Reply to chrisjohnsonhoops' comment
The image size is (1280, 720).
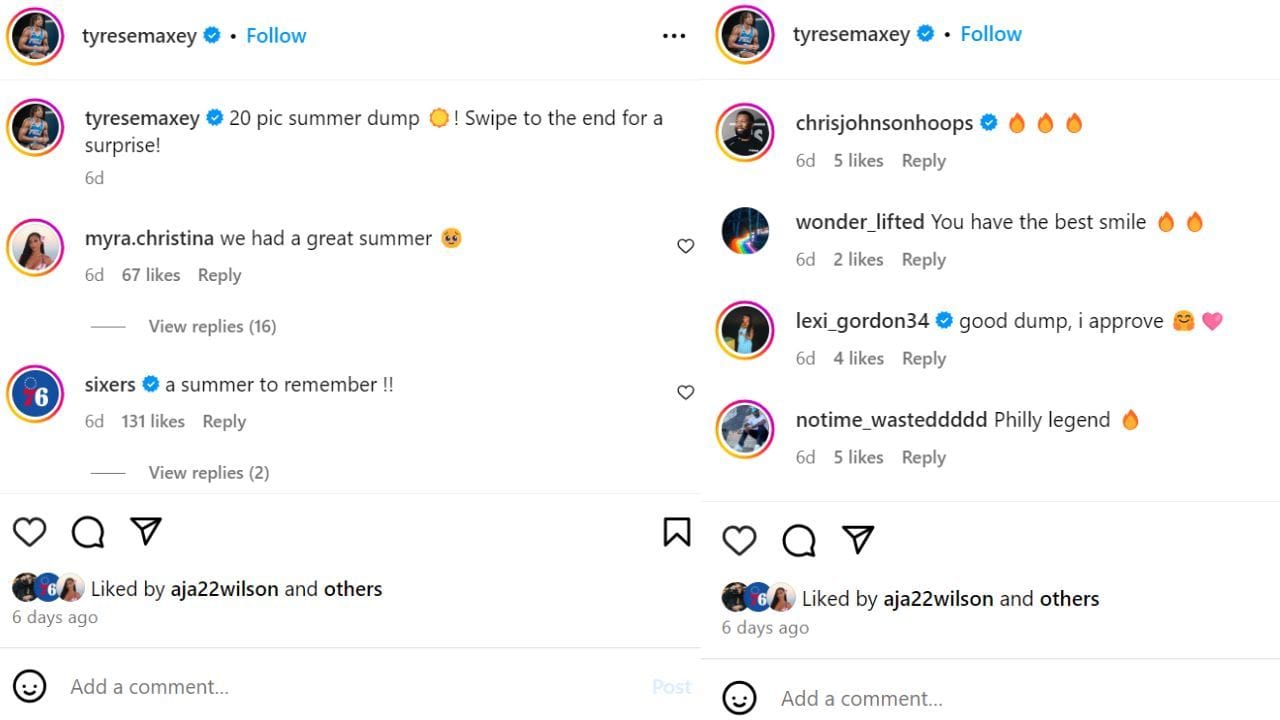[923, 160]
